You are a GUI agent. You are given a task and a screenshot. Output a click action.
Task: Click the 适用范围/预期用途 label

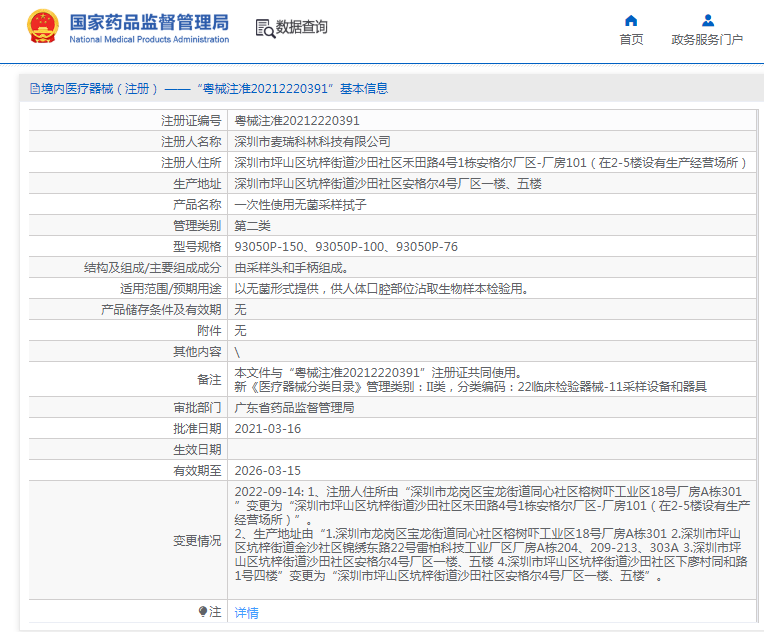[171, 289]
